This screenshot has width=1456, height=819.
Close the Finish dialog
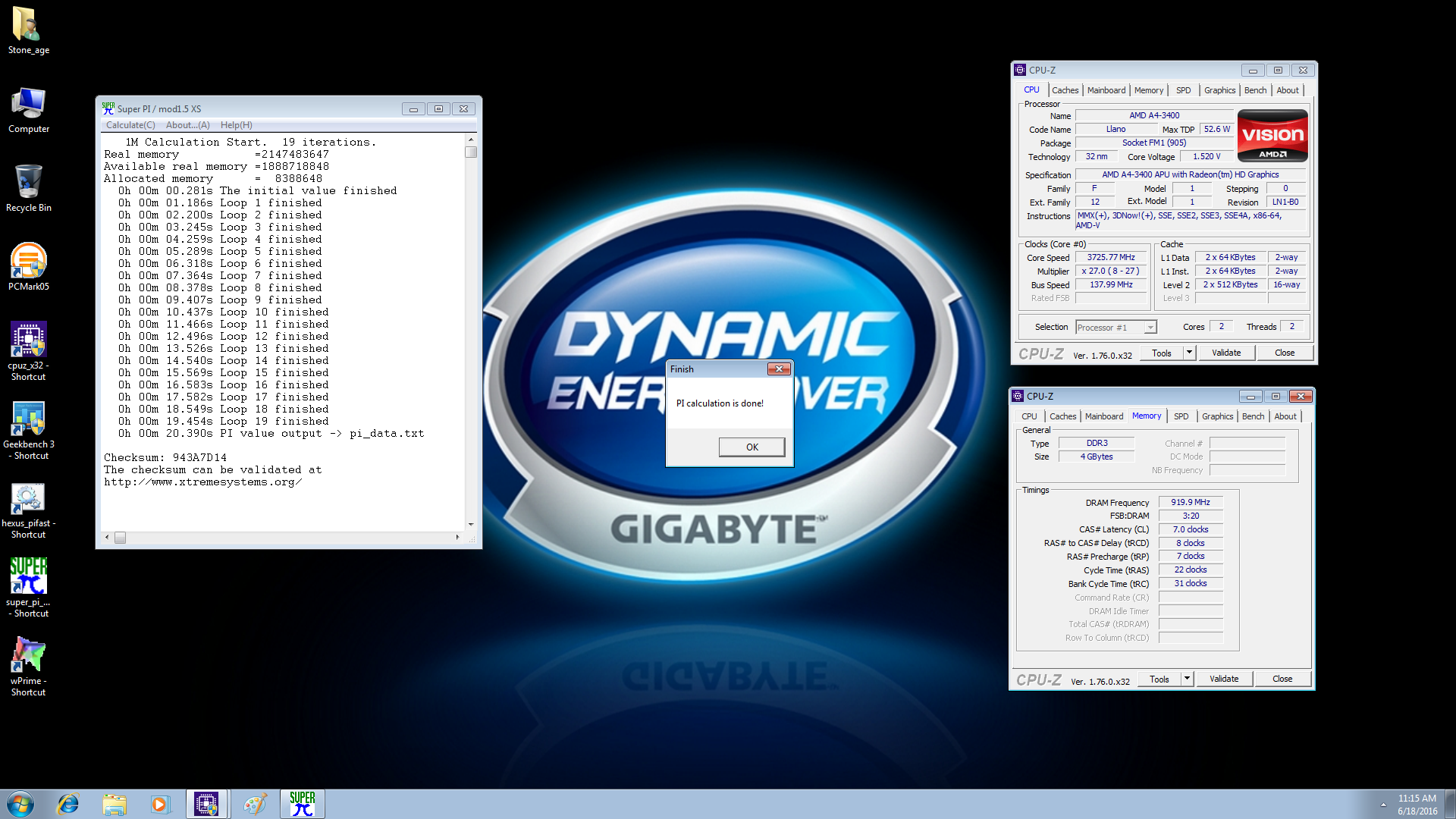pyautogui.click(x=779, y=369)
